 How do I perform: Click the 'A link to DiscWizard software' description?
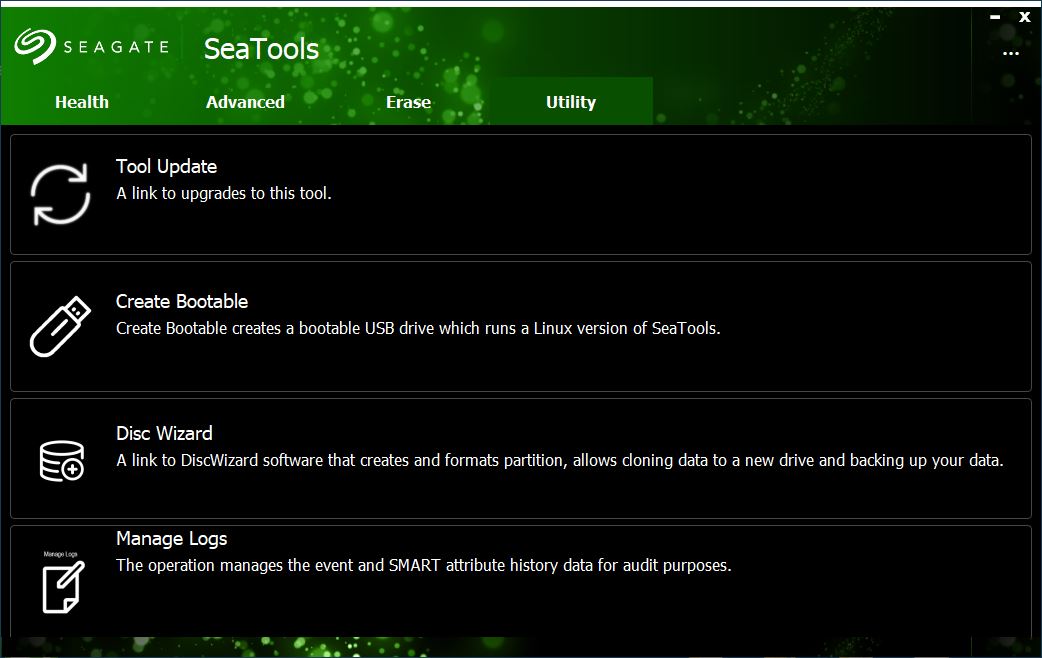(560, 460)
